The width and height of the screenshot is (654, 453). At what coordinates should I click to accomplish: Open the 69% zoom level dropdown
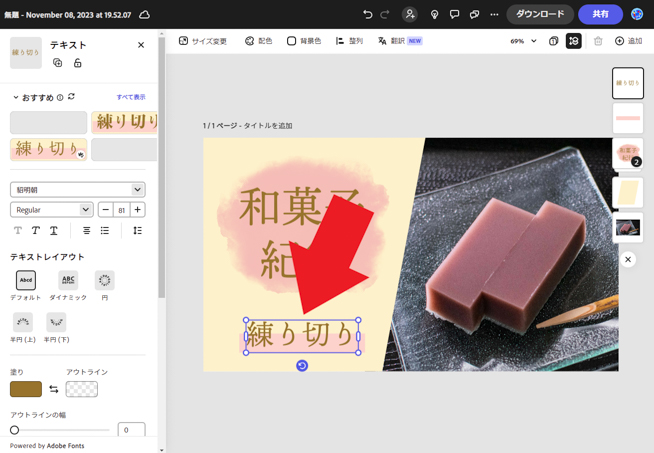coord(523,41)
